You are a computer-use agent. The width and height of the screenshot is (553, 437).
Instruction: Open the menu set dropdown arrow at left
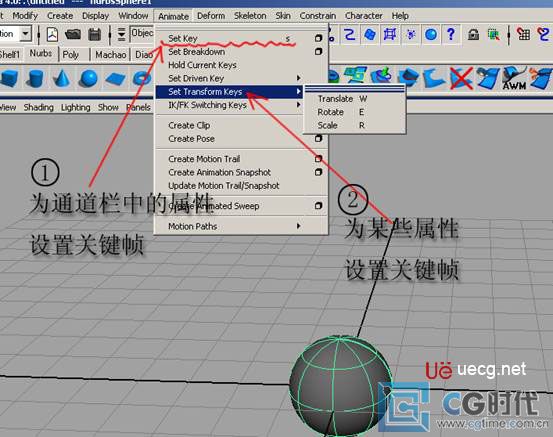(x=25, y=34)
